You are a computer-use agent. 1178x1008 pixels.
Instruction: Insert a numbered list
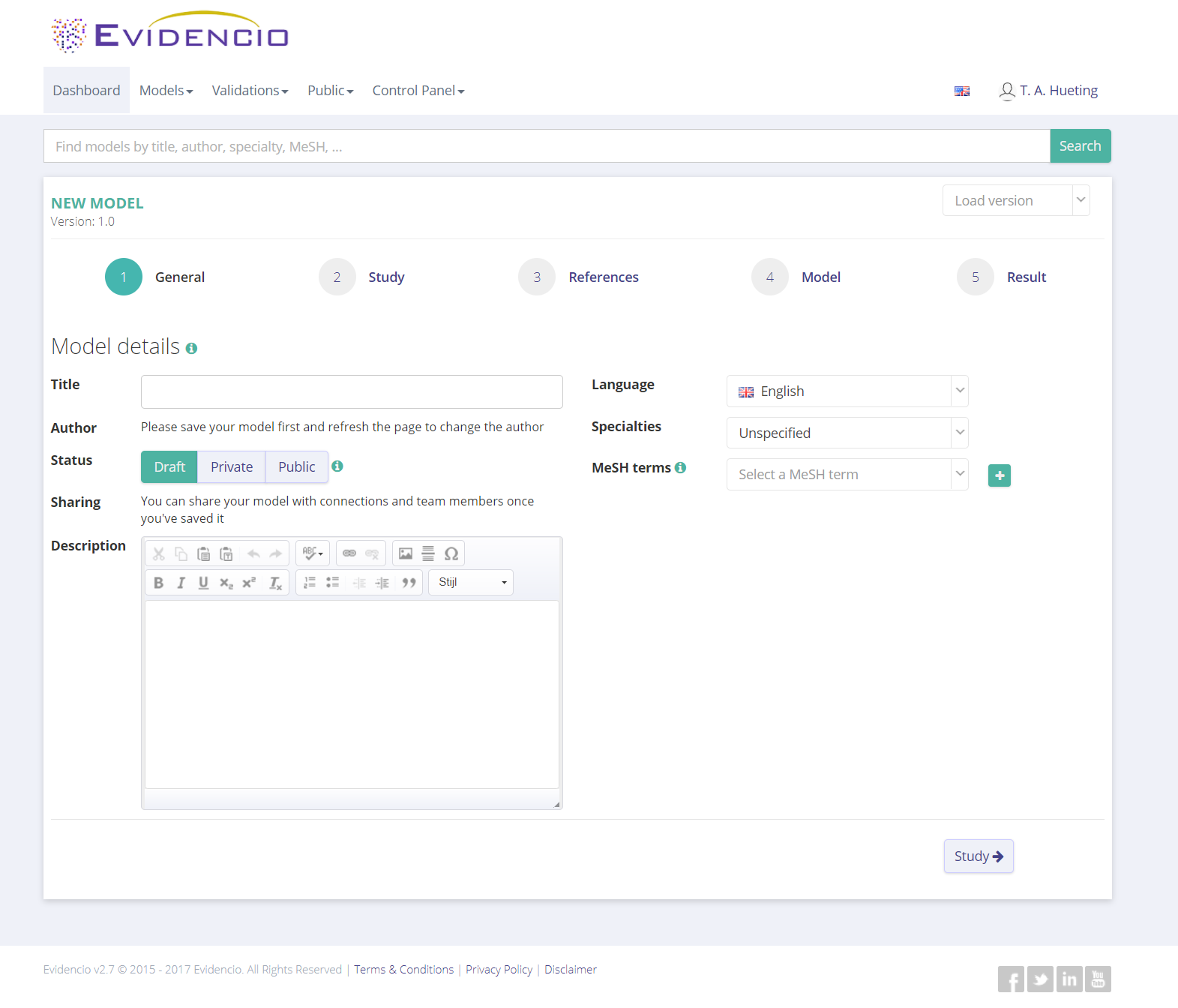click(x=310, y=583)
